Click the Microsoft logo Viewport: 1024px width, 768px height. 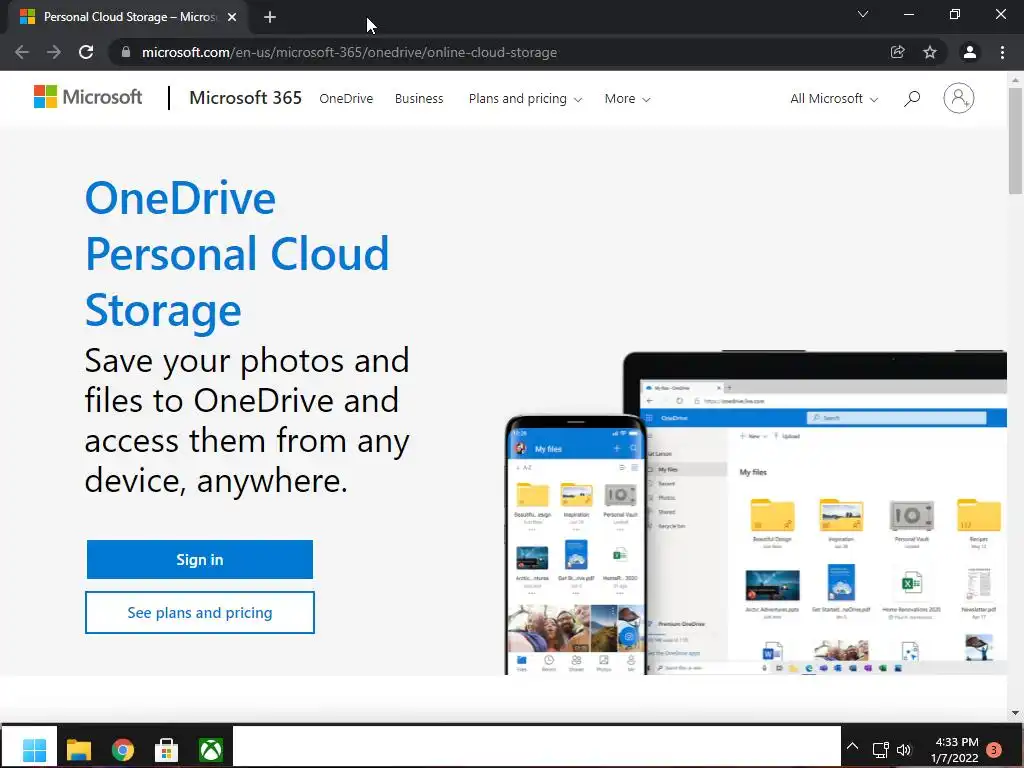tap(88, 97)
